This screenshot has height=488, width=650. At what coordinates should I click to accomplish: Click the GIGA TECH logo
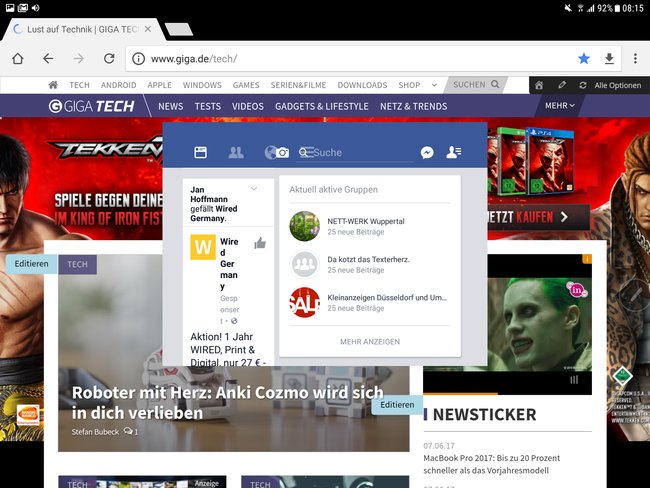pos(92,106)
